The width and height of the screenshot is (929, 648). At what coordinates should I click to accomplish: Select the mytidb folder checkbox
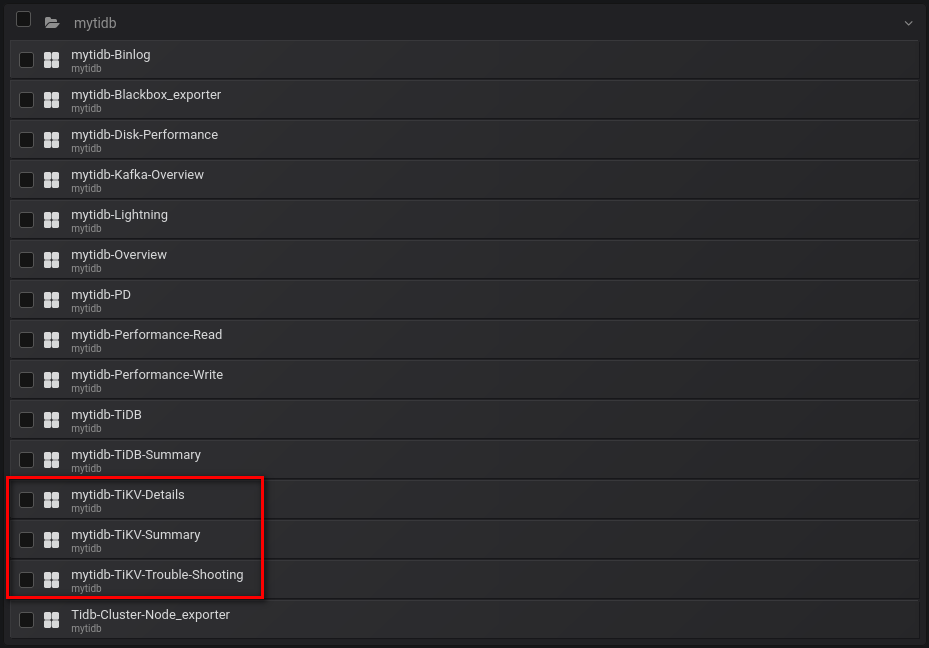pyautogui.click(x=24, y=19)
